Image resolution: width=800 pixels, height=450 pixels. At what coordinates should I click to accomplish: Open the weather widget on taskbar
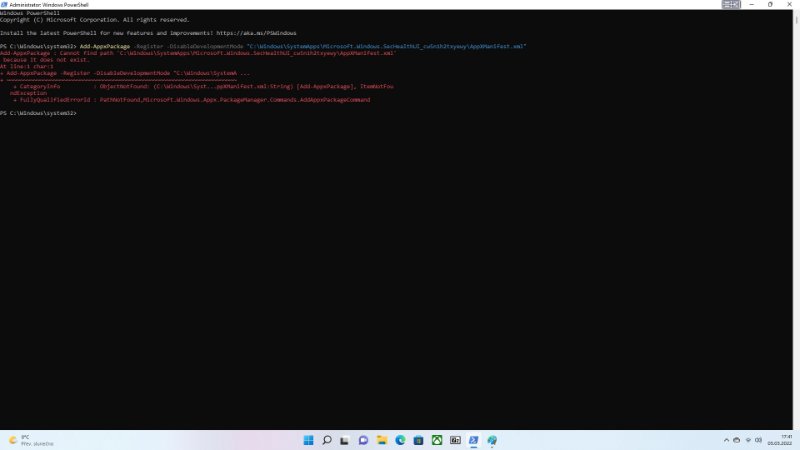tap(32, 440)
